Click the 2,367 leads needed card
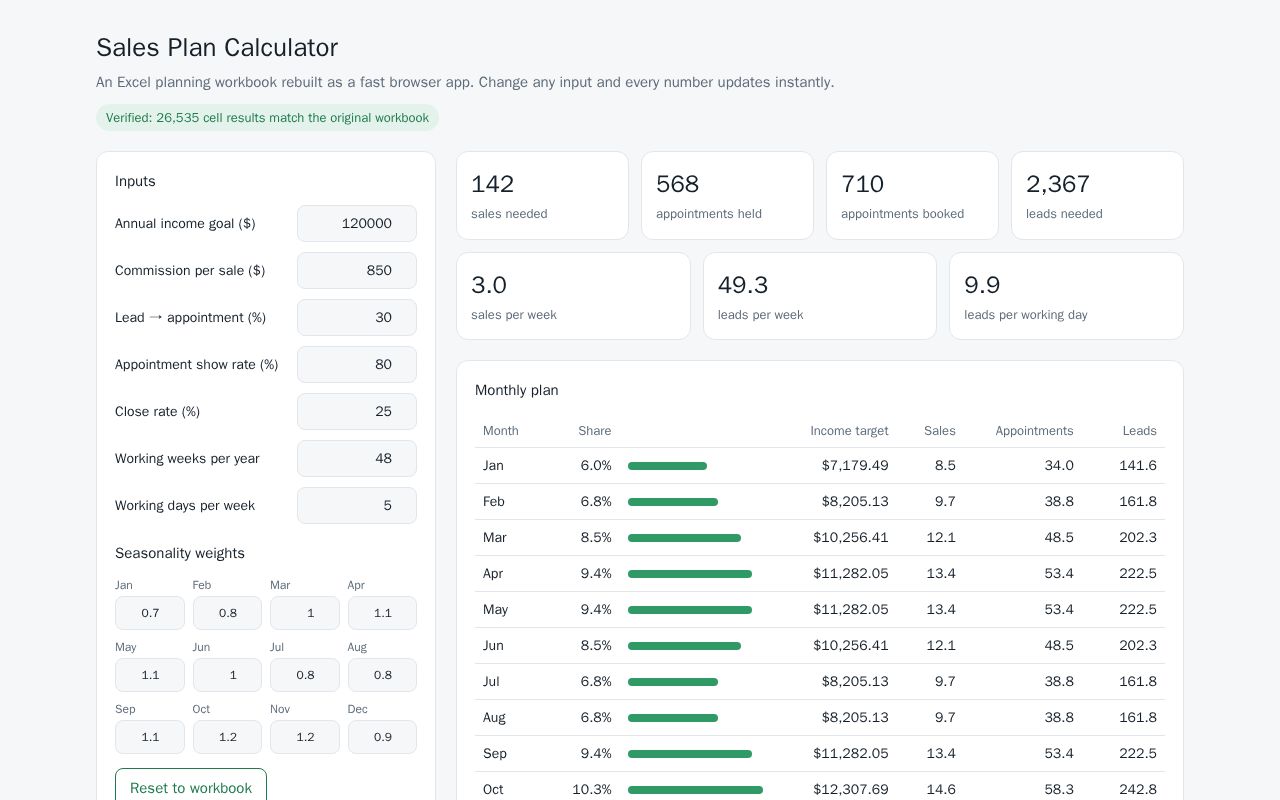1280x800 pixels. pyautogui.click(x=1097, y=196)
